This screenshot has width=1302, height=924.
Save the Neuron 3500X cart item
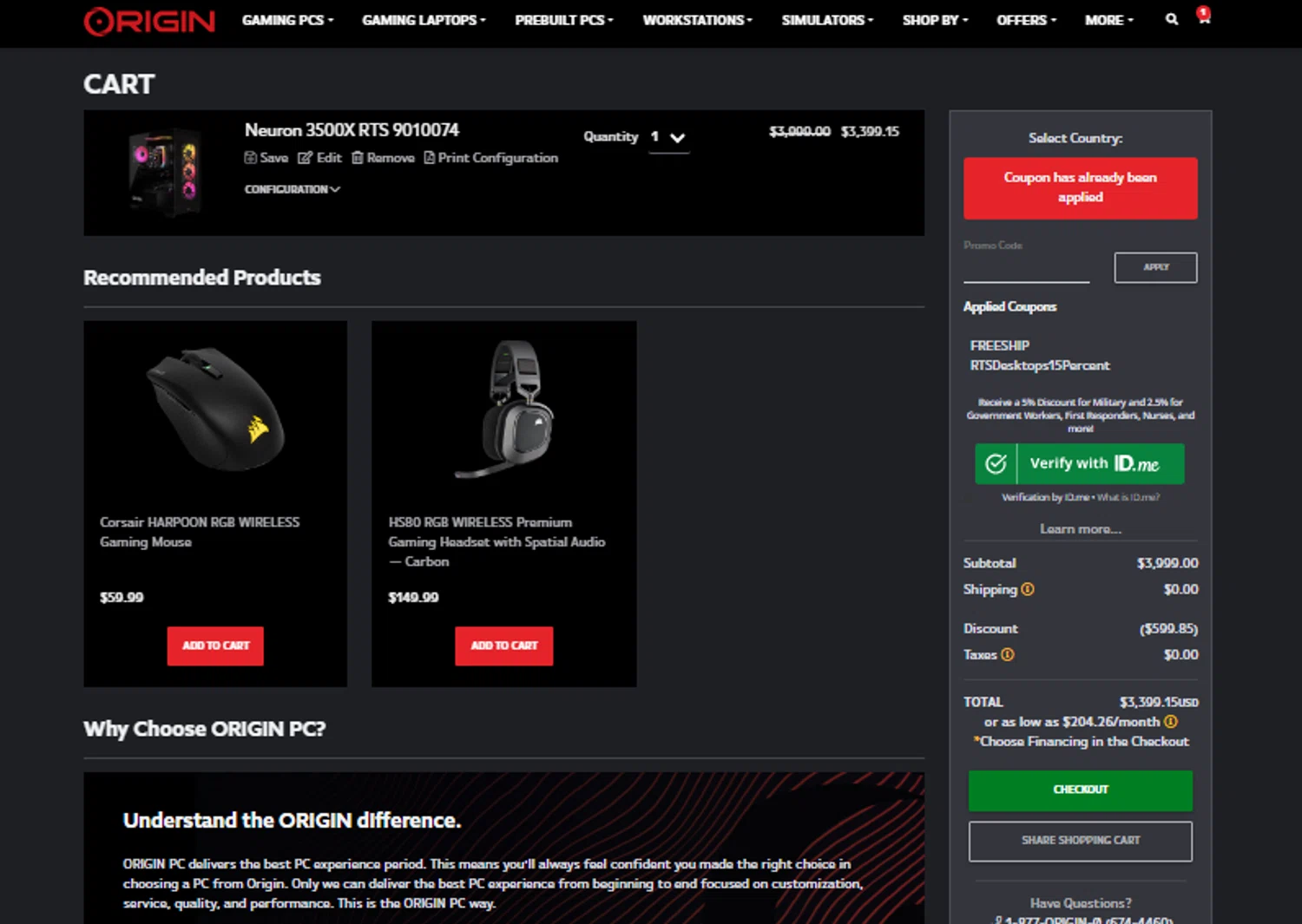[x=266, y=158]
